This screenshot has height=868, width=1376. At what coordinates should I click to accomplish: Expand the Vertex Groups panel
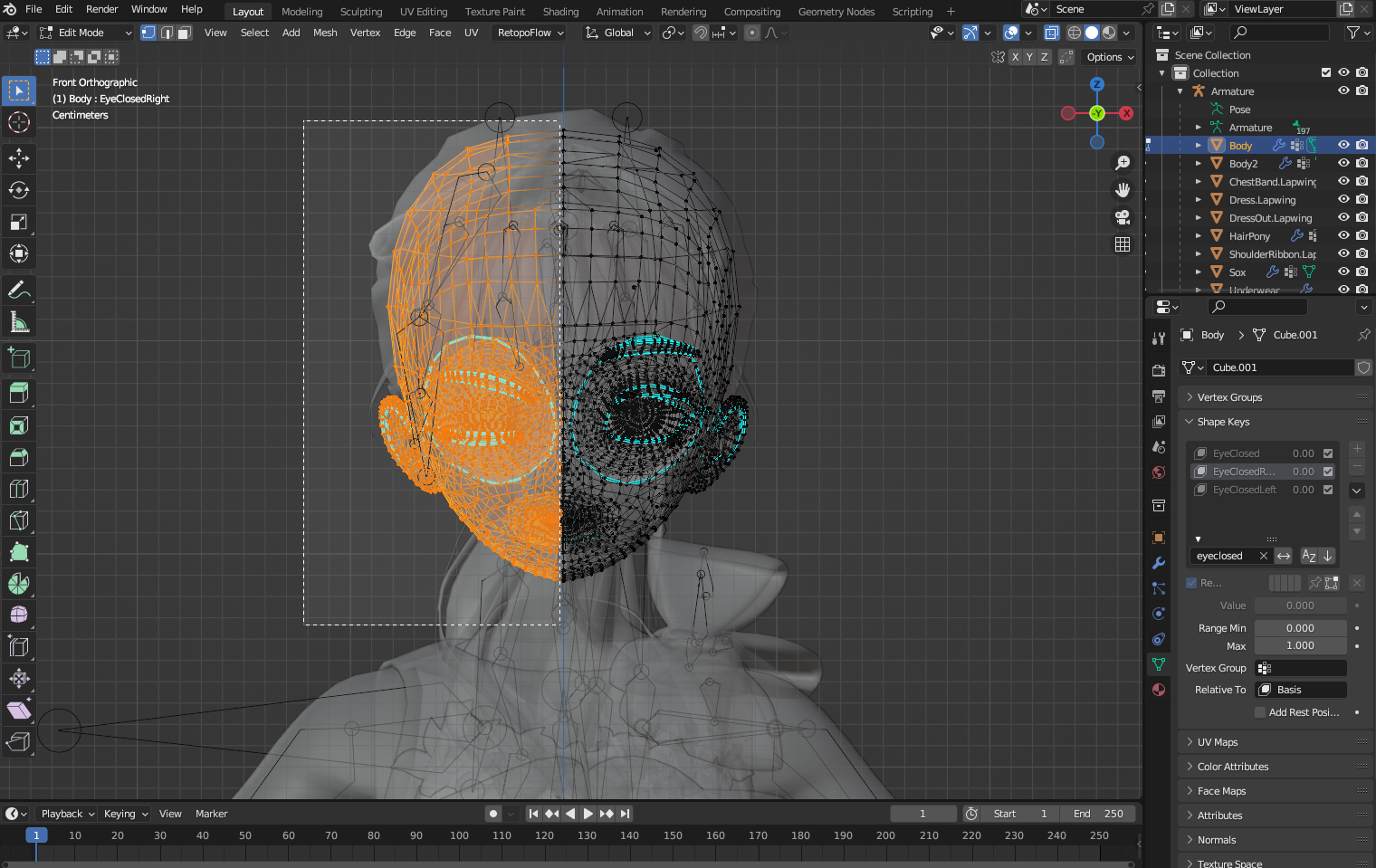pyautogui.click(x=1228, y=397)
